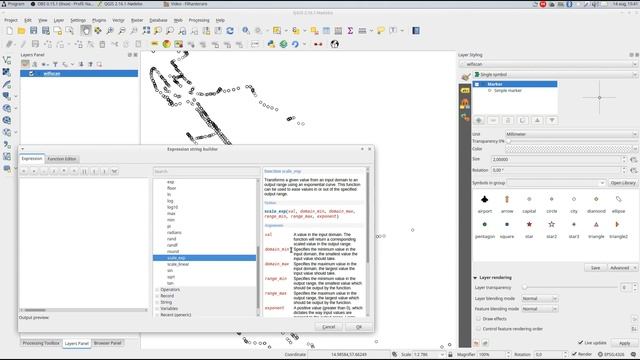Select the Zoom In magnifier tool
640x360 pixels.
click(x=110, y=31)
